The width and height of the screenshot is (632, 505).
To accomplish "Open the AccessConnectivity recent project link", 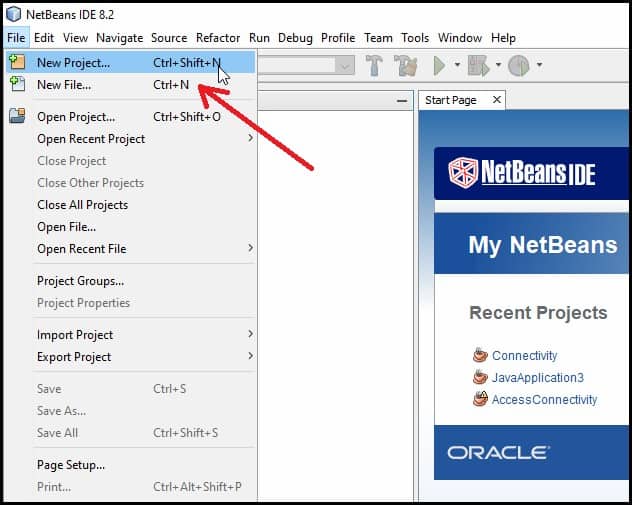I will click(x=545, y=399).
